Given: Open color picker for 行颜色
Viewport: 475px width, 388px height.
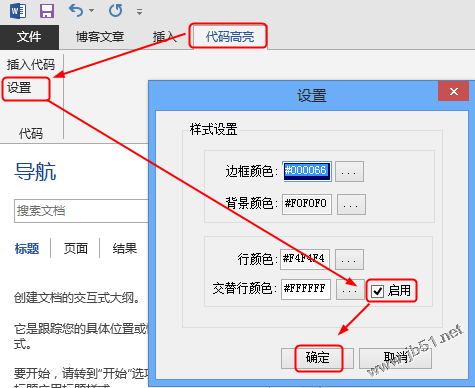Looking at the screenshot, I should click(x=349, y=259).
